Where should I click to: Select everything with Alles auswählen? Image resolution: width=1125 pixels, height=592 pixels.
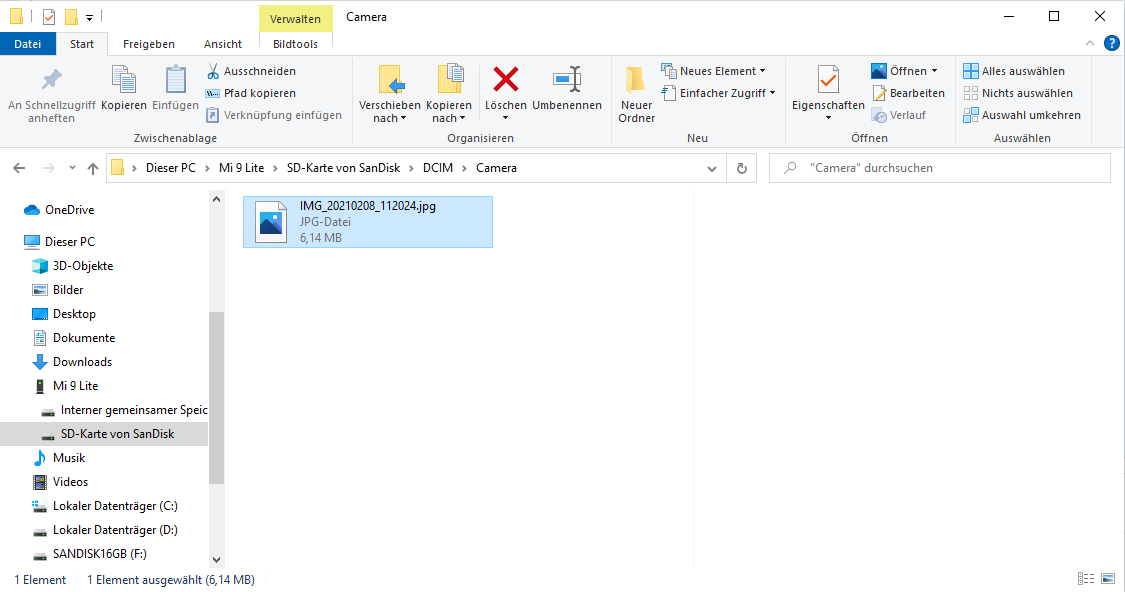tap(1014, 71)
